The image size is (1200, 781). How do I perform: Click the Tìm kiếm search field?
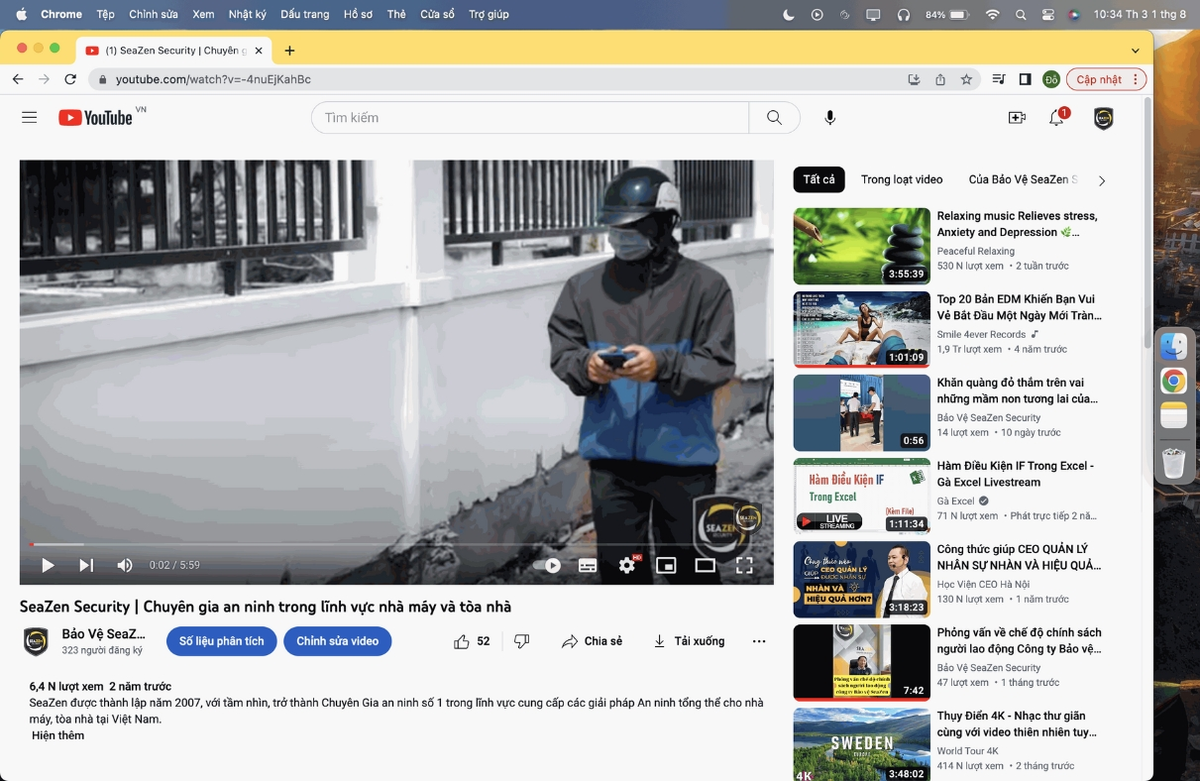point(530,117)
